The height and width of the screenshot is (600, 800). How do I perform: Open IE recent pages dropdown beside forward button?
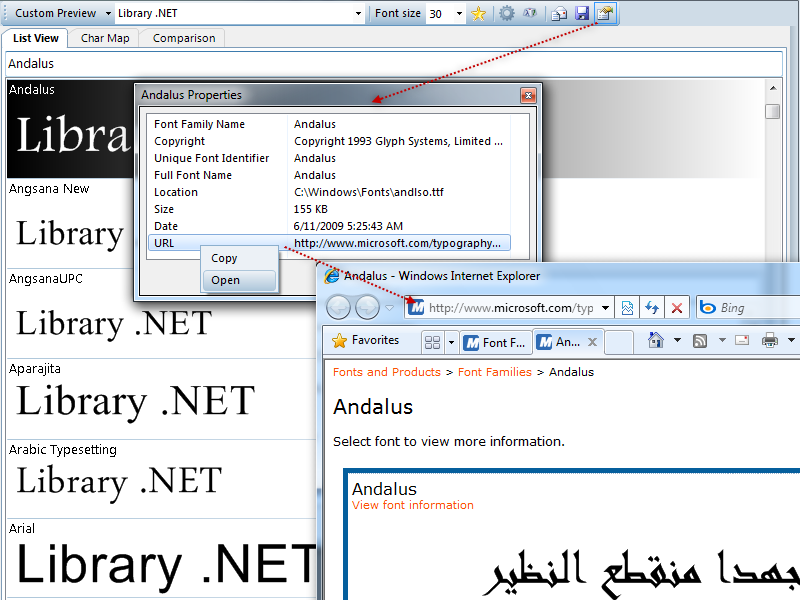[x=389, y=308]
